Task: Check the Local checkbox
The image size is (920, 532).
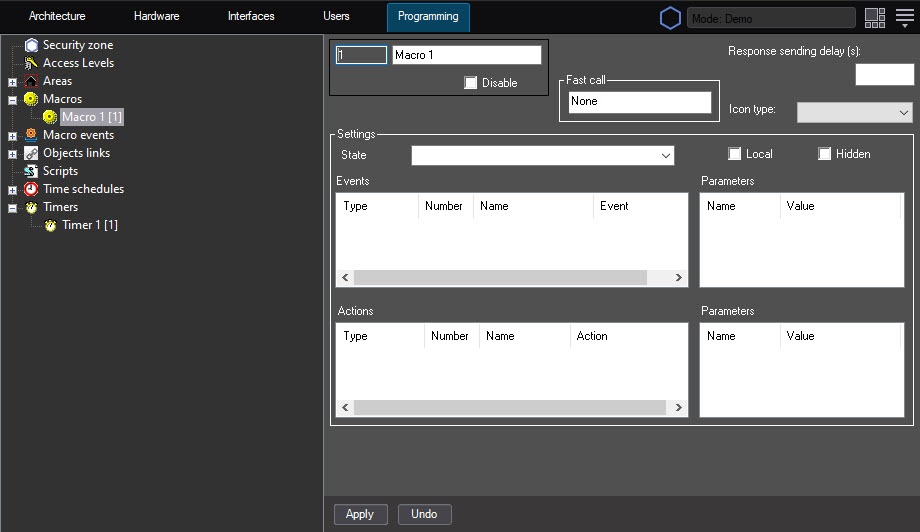Action: click(x=735, y=154)
